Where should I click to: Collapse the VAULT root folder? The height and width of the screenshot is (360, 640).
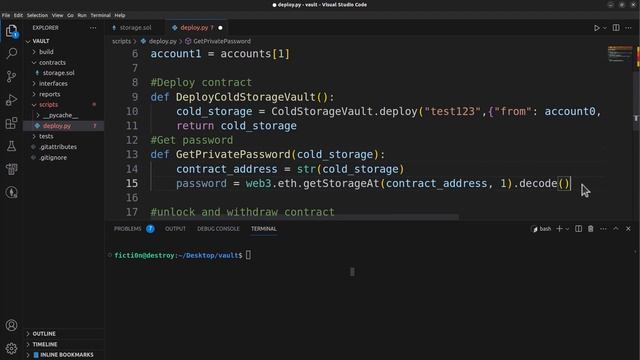[63, 41]
